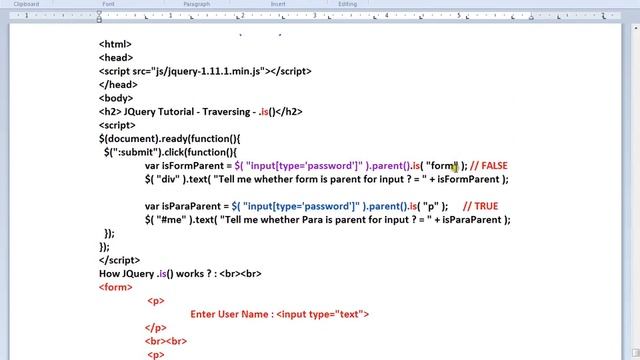Screen dimensions: 640x360
Task: Click the // TRUE comment
Action: [x=480, y=206]
